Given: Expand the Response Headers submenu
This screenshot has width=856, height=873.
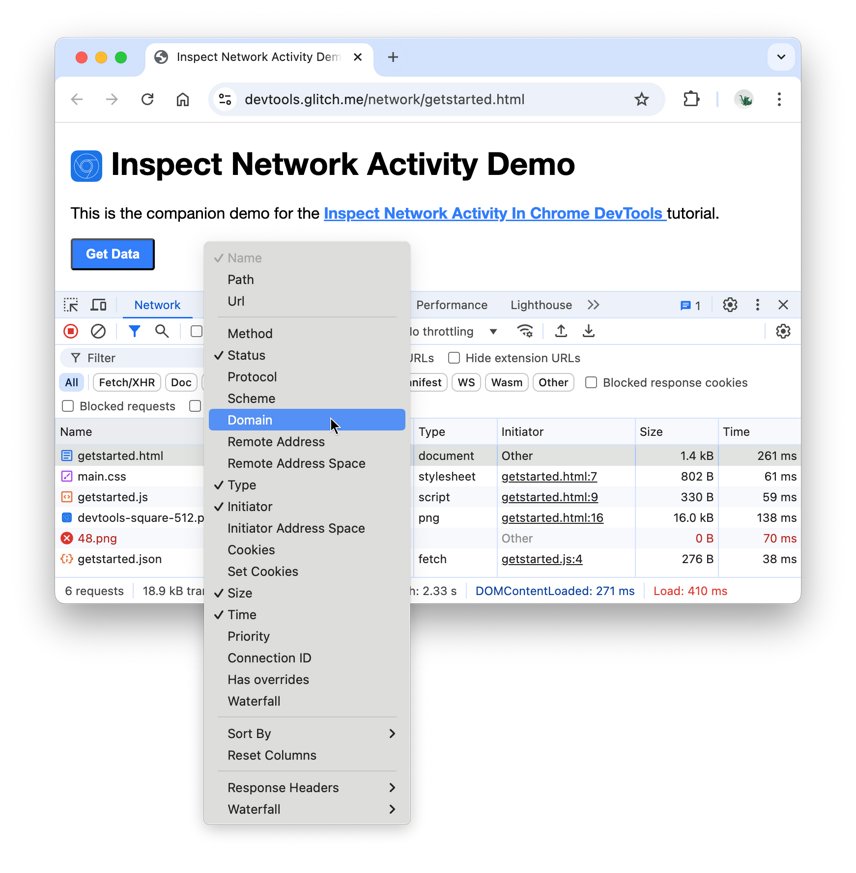Looking at the screenshot, I should pyautogui.click(x=307, y=788).
